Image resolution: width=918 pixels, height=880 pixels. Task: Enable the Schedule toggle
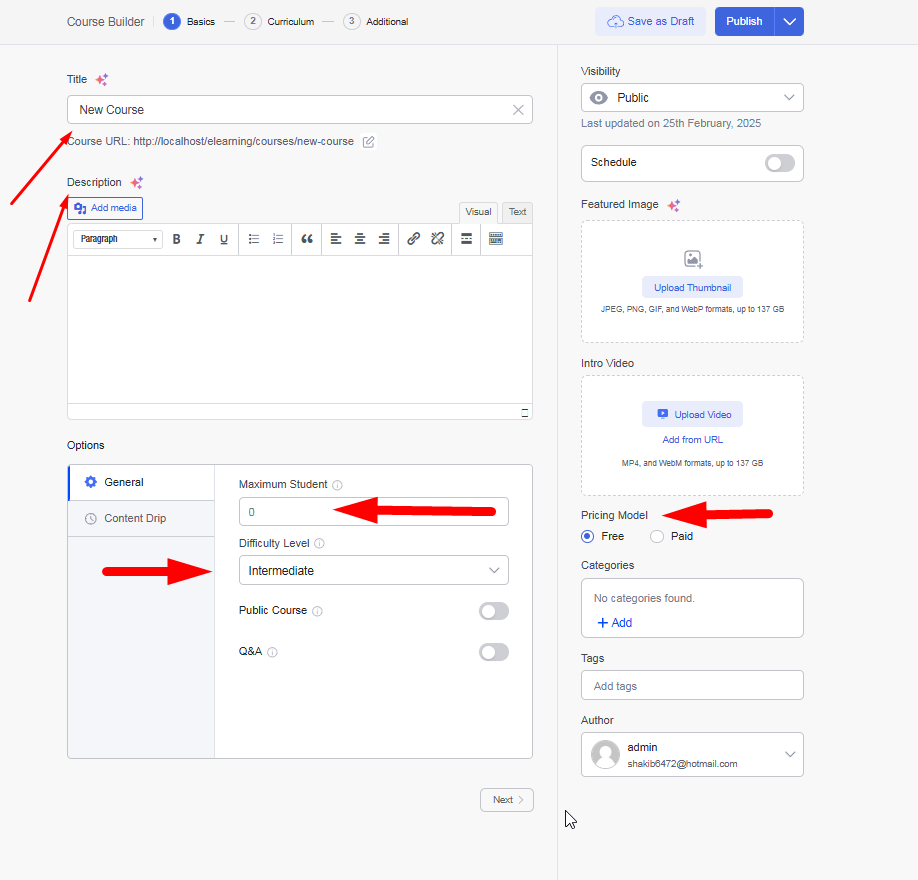pyautogui.click(x=779, y=163)
